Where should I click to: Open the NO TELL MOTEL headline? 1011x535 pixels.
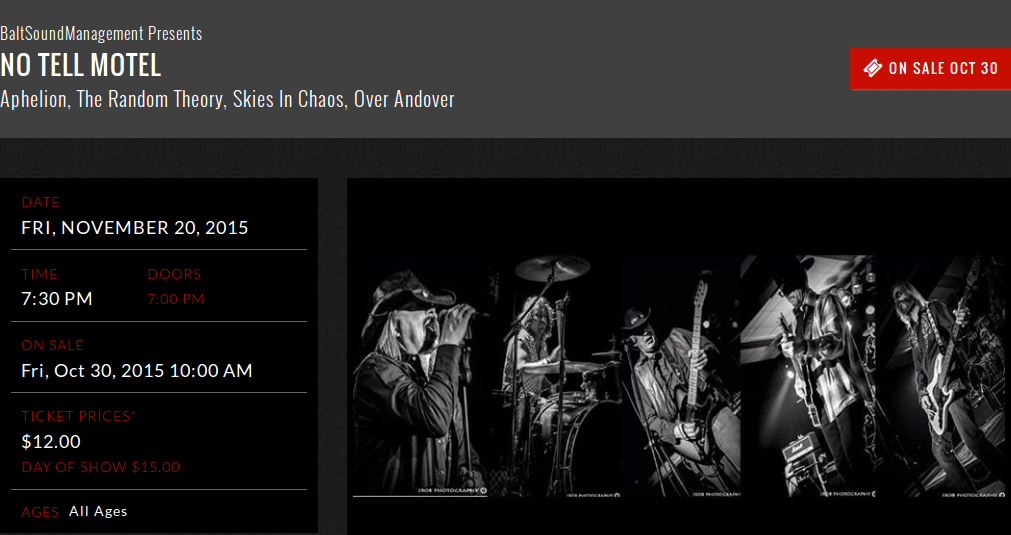click(81, 65)
